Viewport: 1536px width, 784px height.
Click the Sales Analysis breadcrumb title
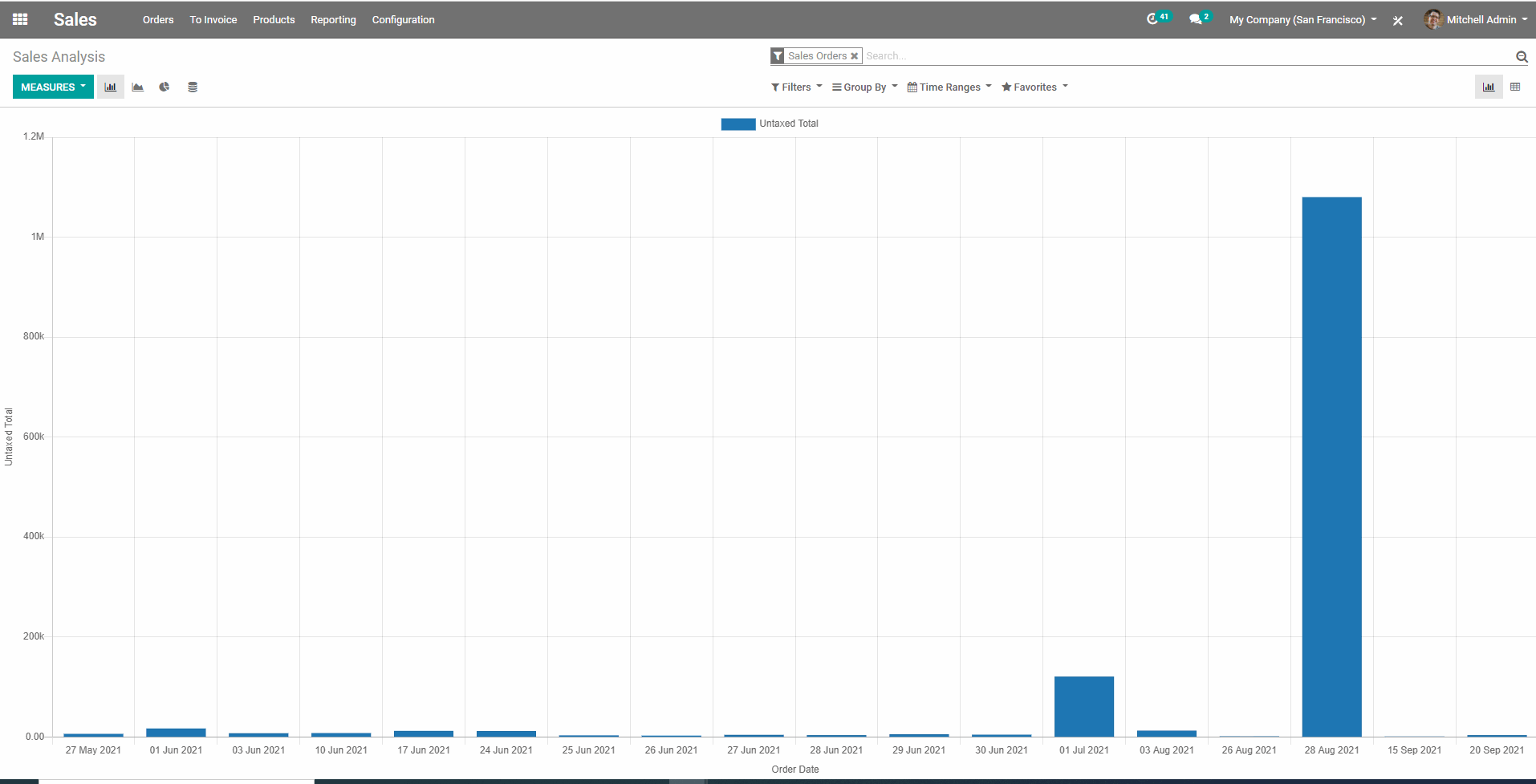pyautogui.click(x=59, y=57)
